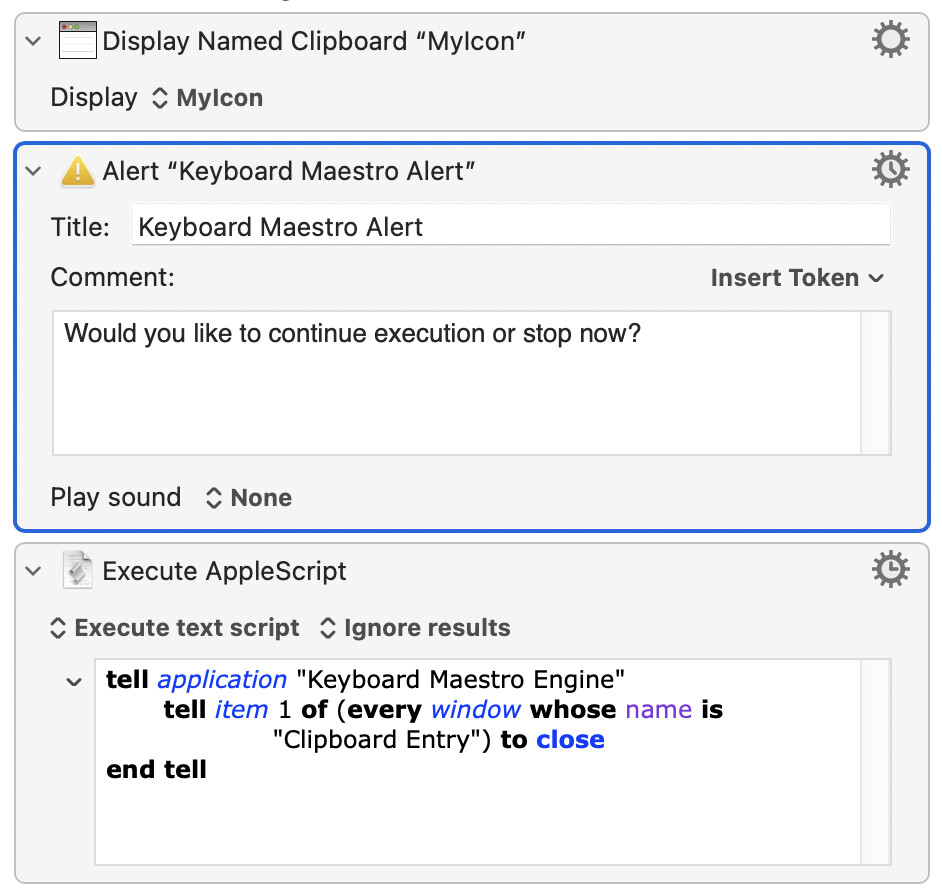The width and height of the screenshot is (942, 894).
Task: Click the Display label before MyIcon
Action: point(94,97)
